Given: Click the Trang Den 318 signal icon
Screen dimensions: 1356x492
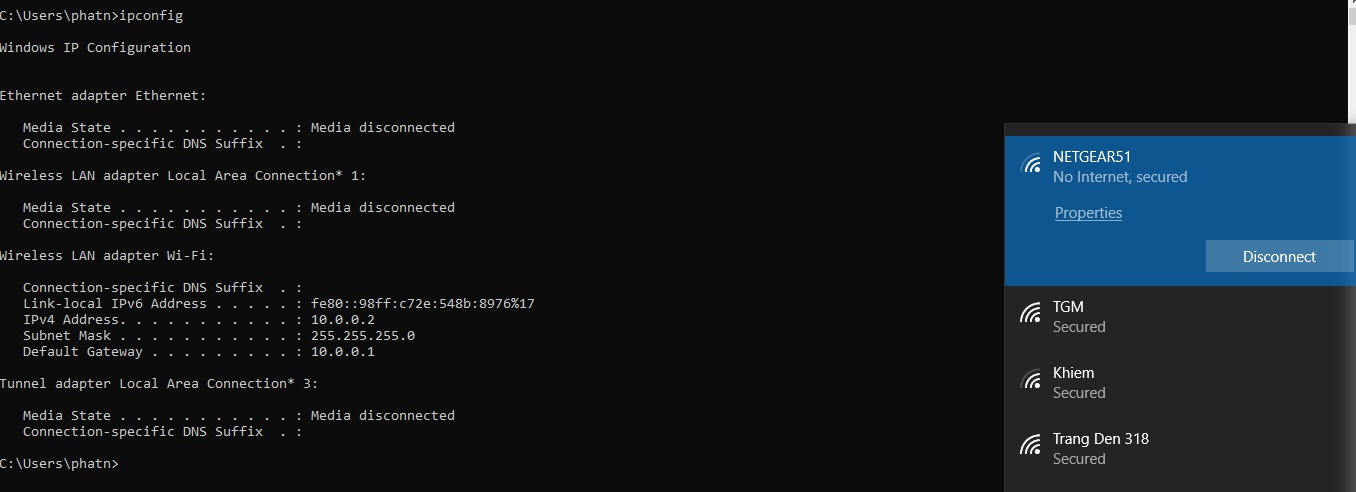Looking at the screenshot, I should pos(1030,446).
